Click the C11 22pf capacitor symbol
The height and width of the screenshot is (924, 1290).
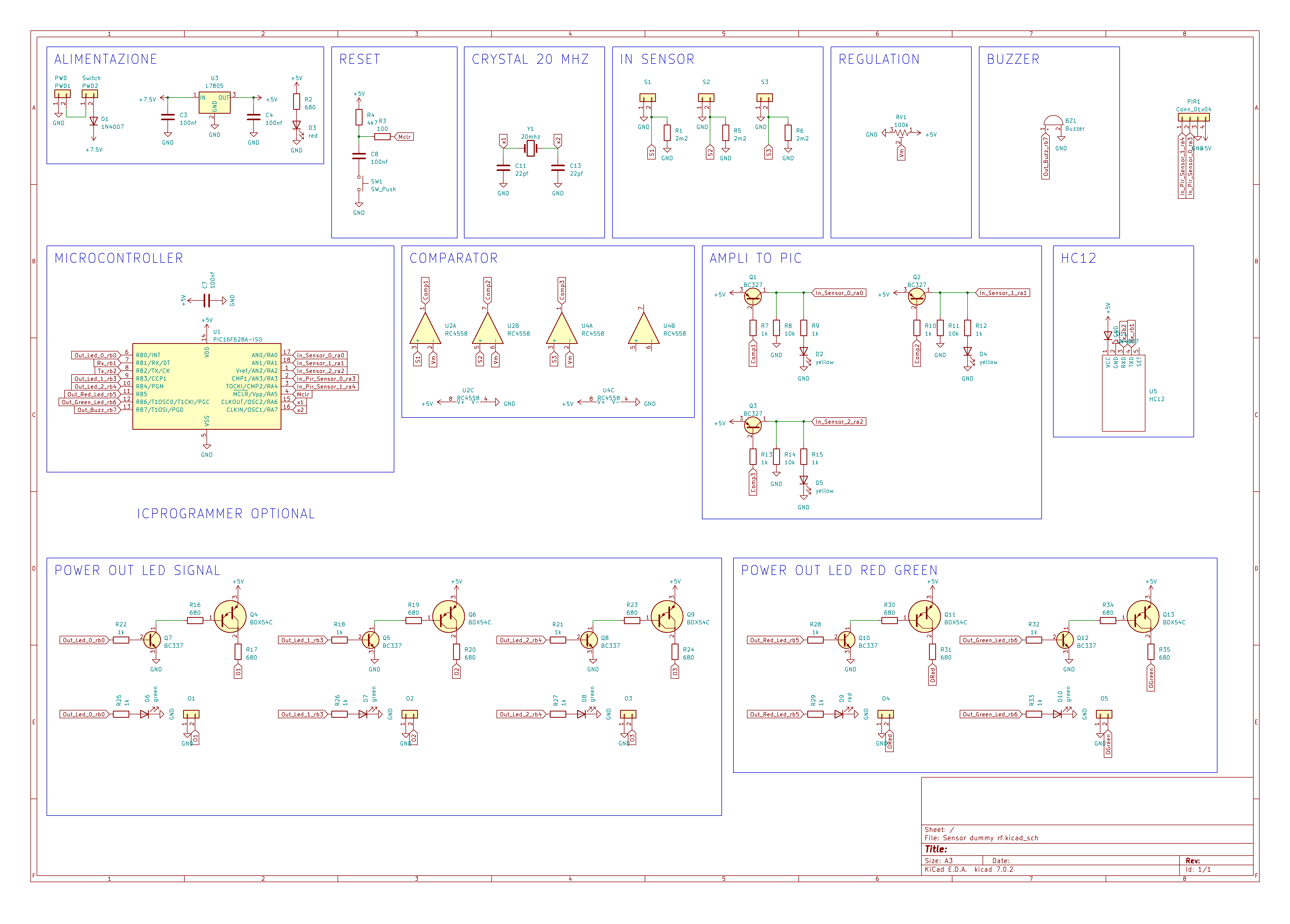click(x=503, y=168)
